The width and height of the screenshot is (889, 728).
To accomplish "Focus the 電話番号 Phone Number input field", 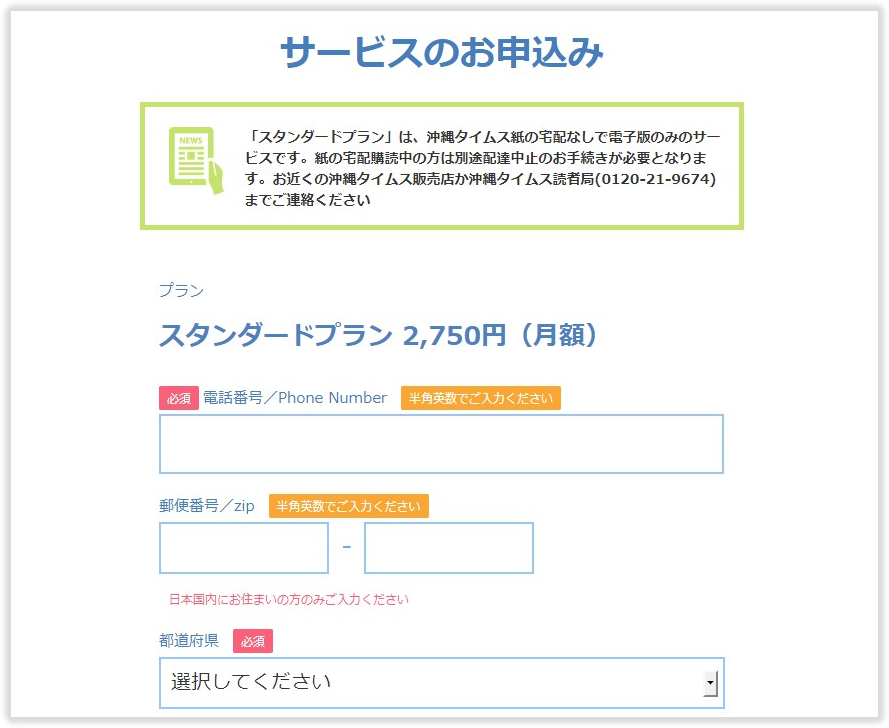I will click(x=441, y=444).
